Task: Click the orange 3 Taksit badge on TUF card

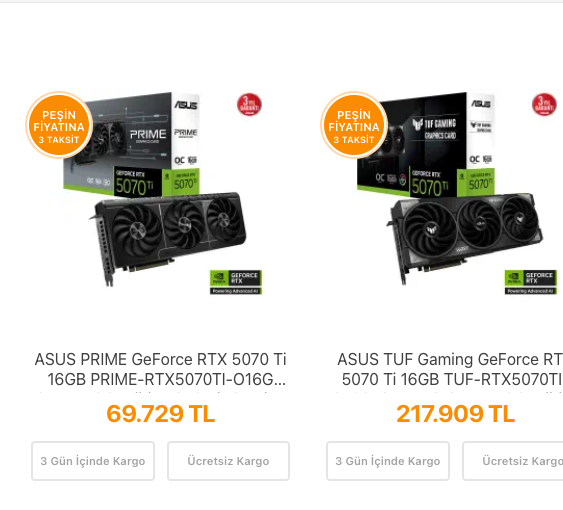Action: [354, 125]
